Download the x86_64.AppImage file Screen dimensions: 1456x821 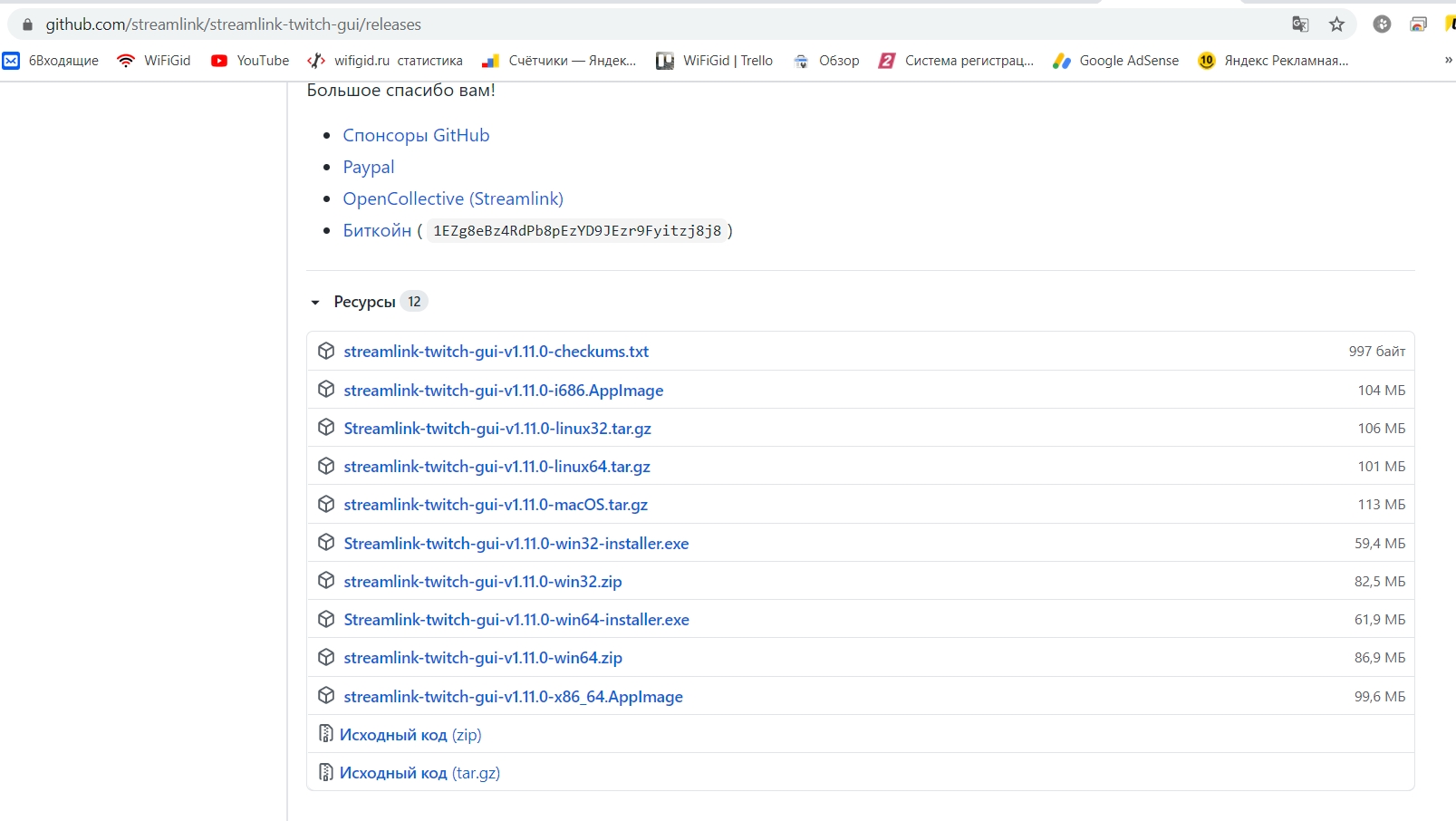tap(513, 696)
